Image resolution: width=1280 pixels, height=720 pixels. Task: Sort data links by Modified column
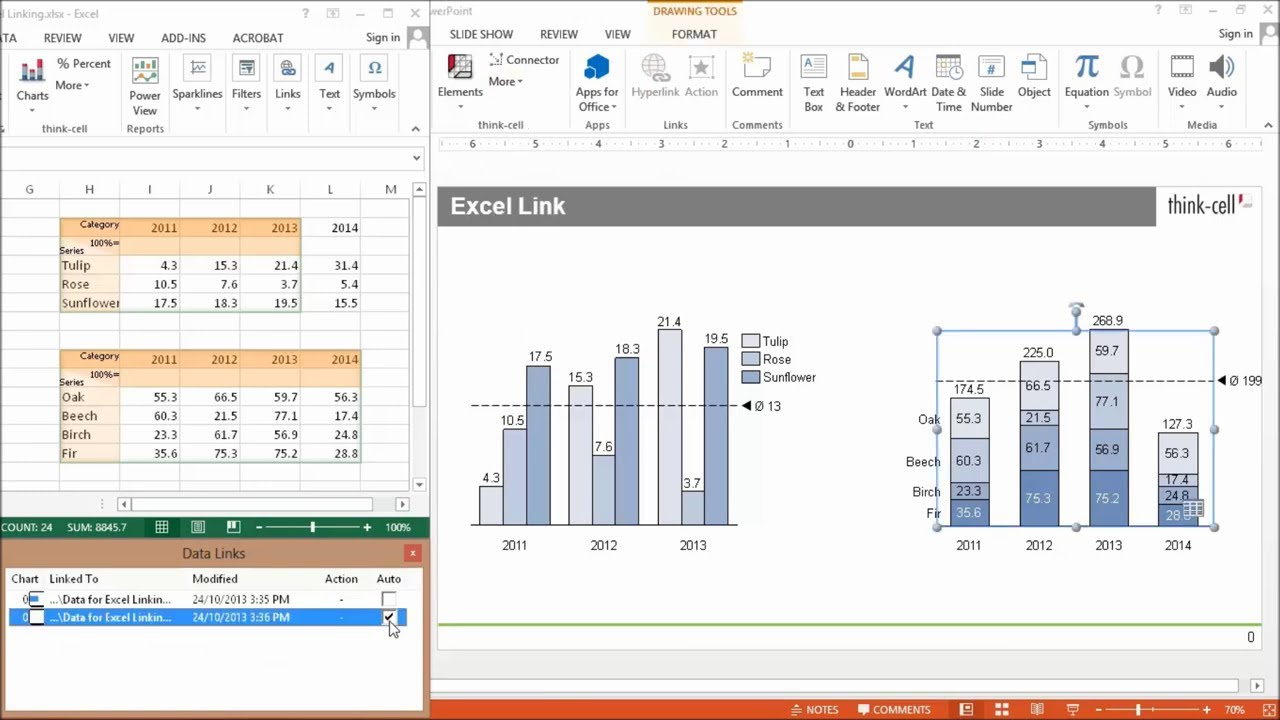tap(215, 579)
